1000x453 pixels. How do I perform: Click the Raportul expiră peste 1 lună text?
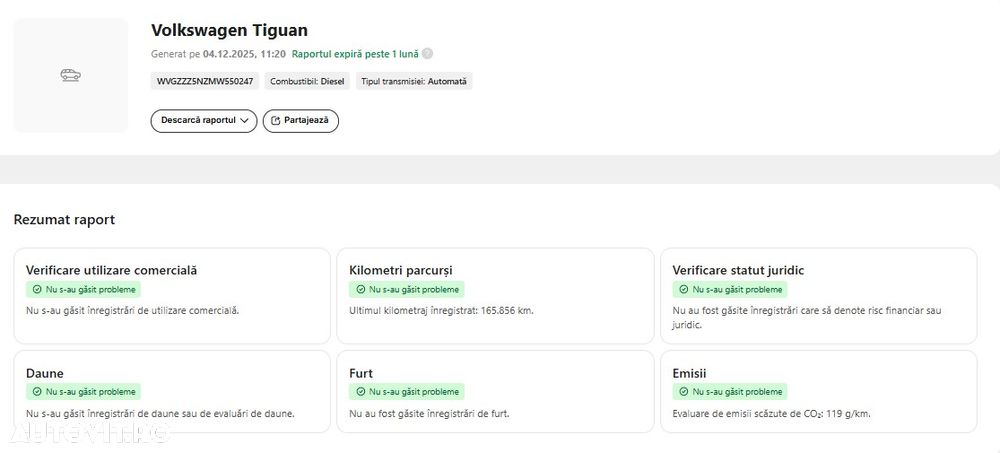point(355,54)
